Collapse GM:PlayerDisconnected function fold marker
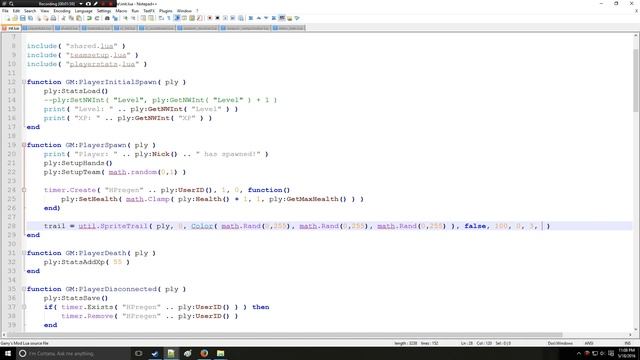640x360 pixels. click(x=24, y=289)
